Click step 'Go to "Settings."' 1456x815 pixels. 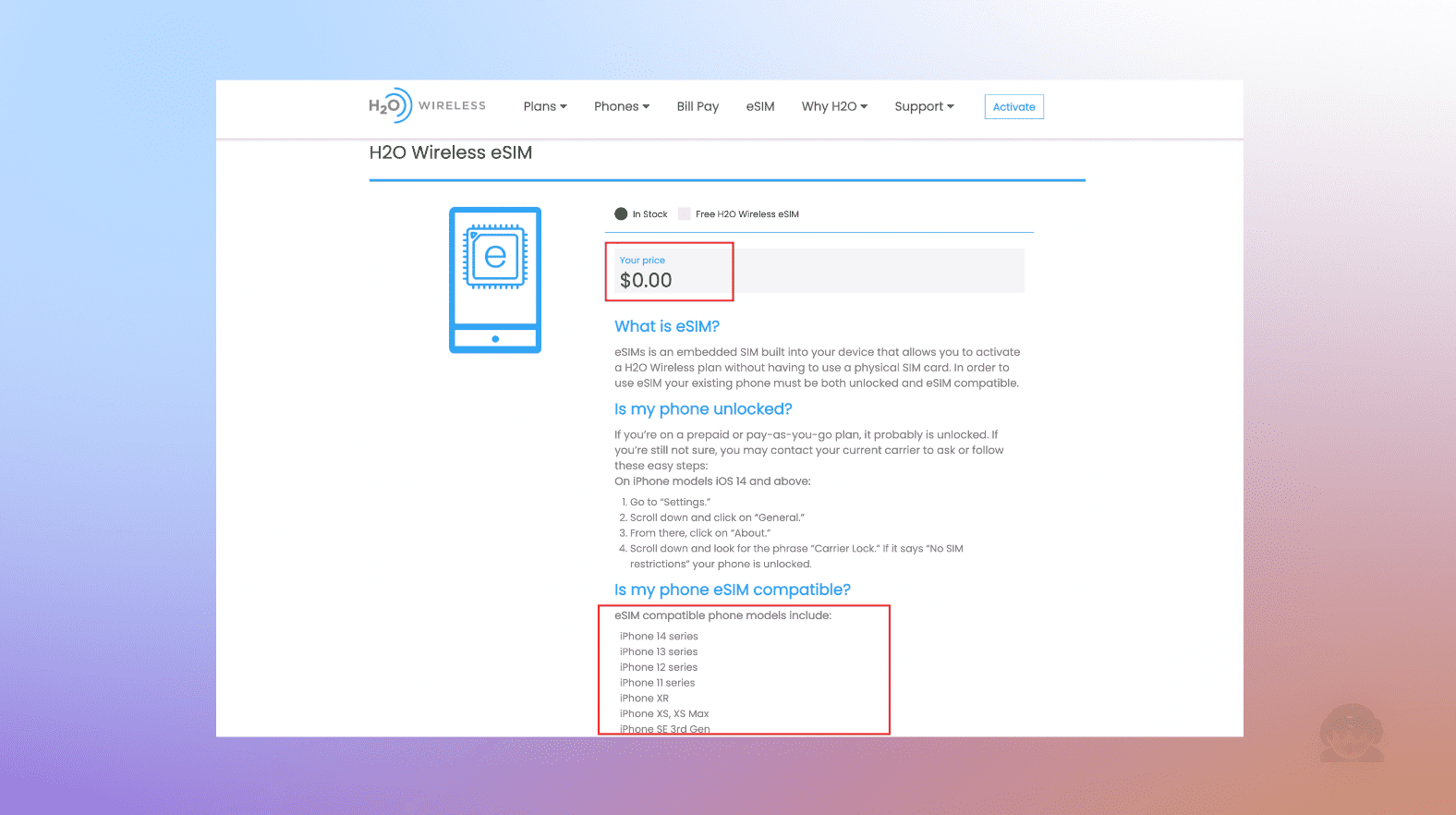point(670,503)
